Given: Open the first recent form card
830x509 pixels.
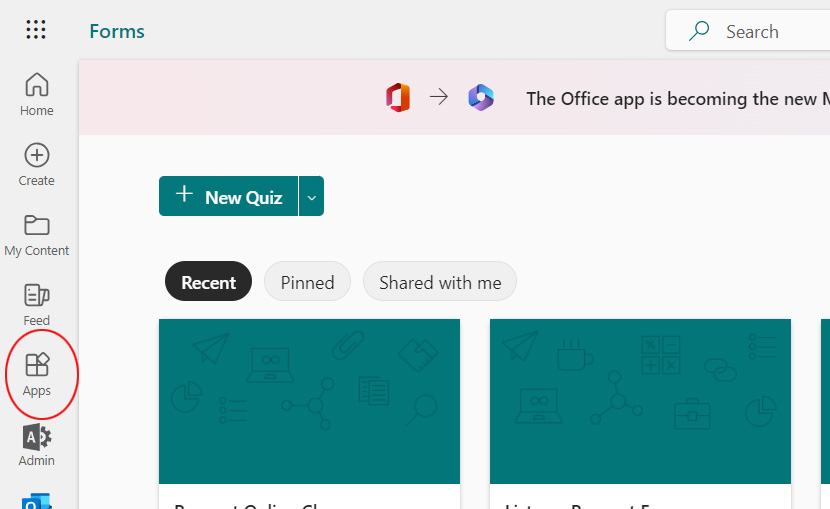Looking at the screenshot, I should [309, 410].
